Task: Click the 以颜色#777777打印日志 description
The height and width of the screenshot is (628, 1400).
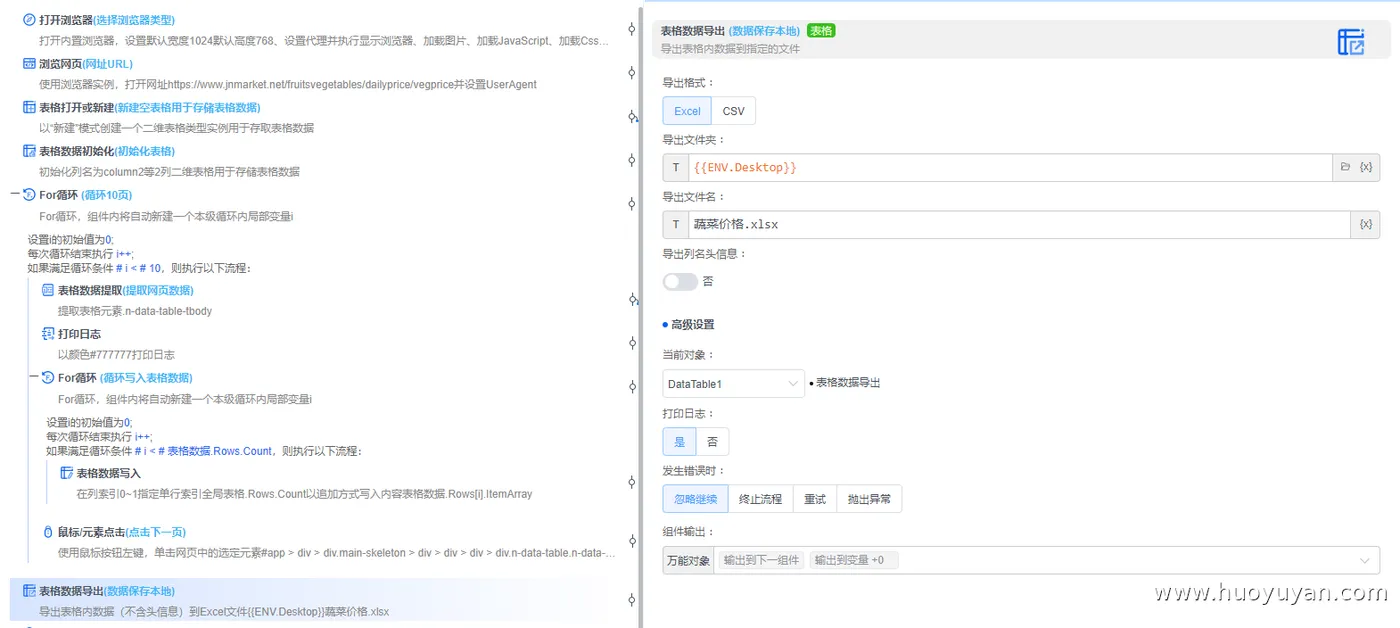Action: coord(116,355)
